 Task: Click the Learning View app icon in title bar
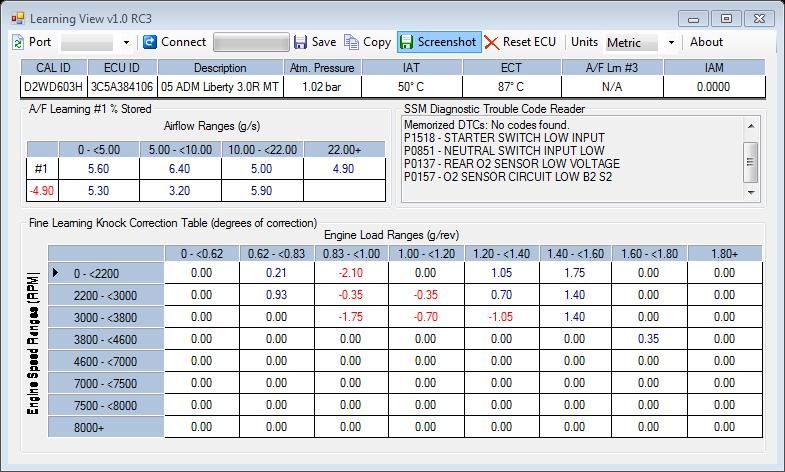coord(18,19)
